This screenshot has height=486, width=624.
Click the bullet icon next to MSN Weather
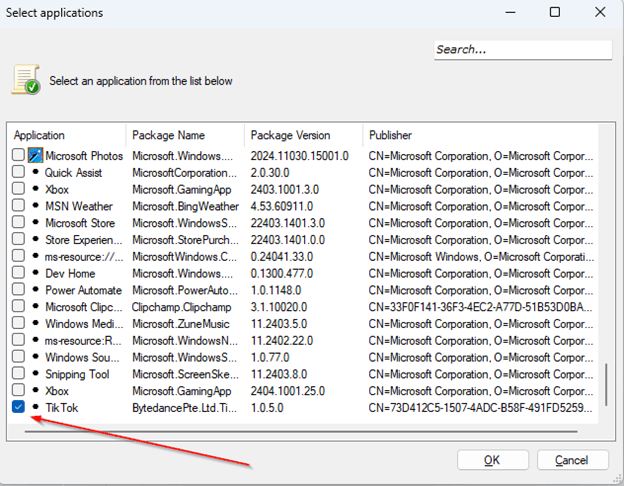pos(35,206)
